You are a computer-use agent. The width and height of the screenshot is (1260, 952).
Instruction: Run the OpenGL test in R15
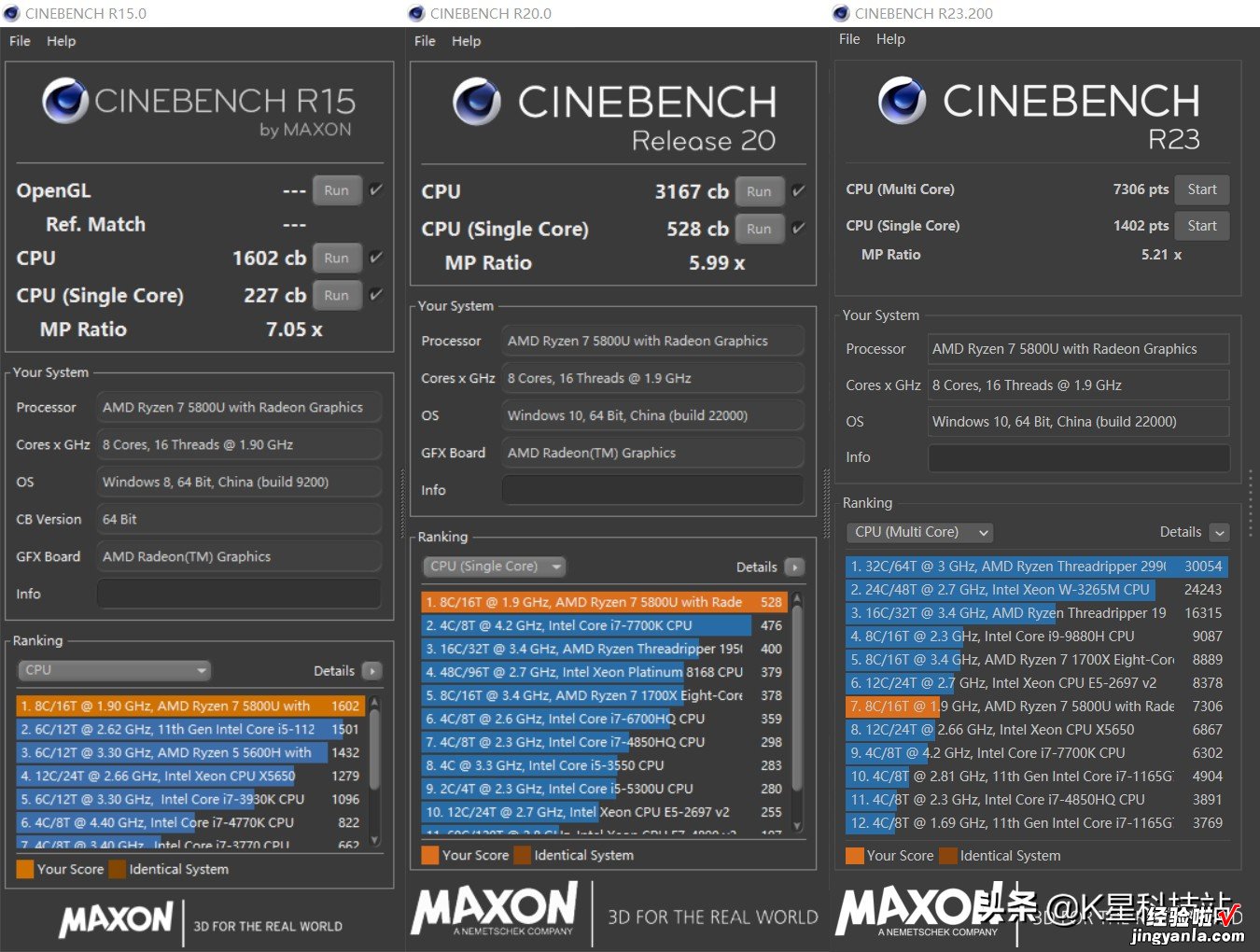pyautogui.click(x=337, y=190)
